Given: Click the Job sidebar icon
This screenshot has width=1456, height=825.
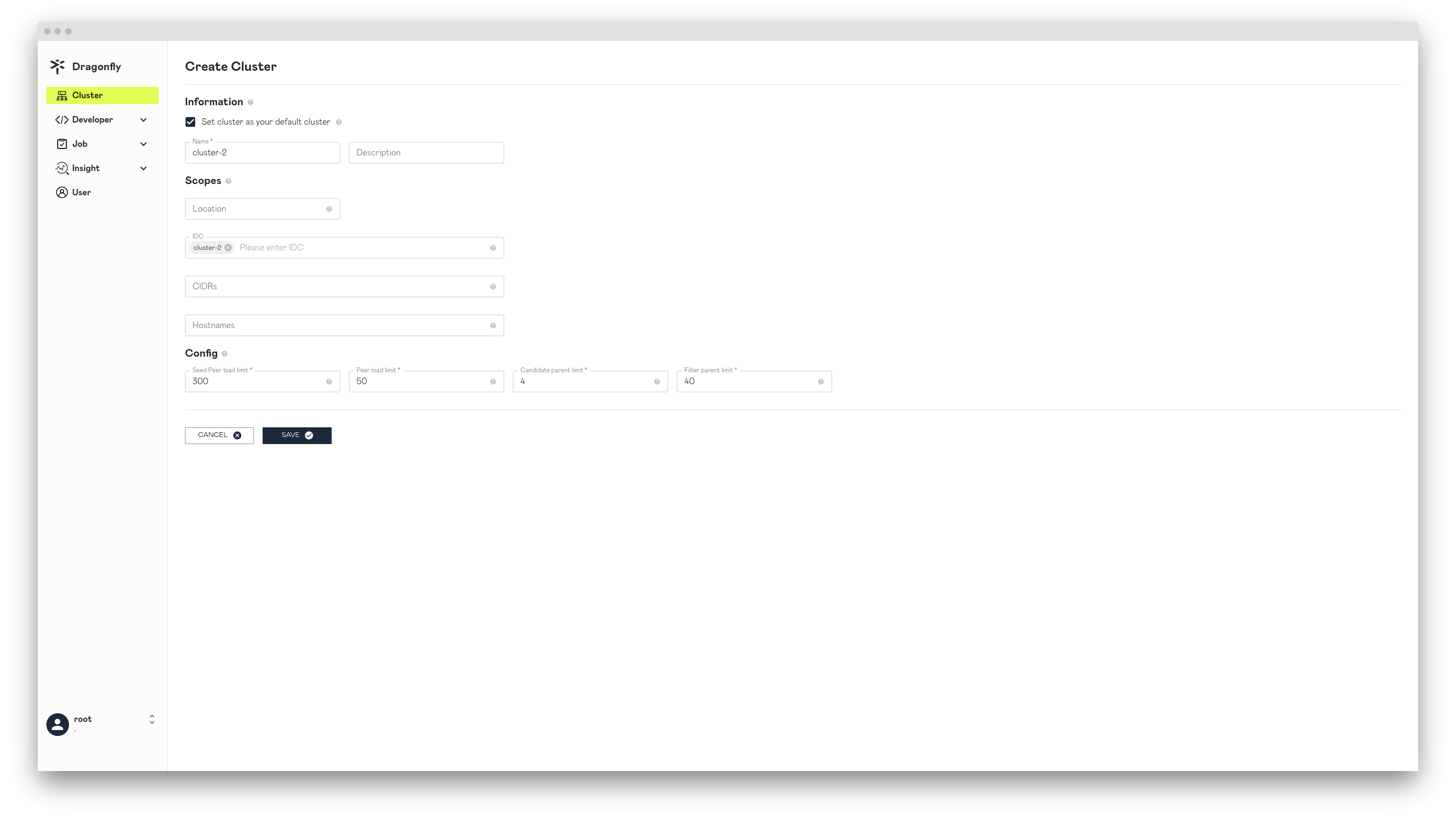Looking at the screenshot, I should click(62, 143).
